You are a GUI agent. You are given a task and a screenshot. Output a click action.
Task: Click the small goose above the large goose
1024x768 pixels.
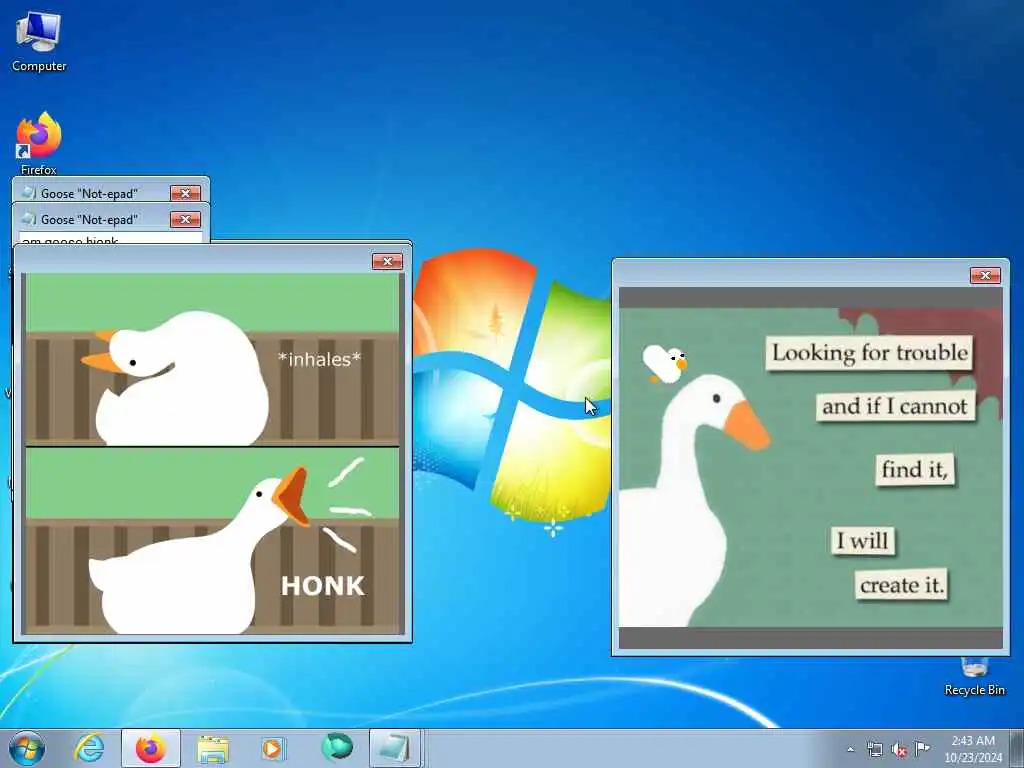pyautogui.click(x=664, y=364)
